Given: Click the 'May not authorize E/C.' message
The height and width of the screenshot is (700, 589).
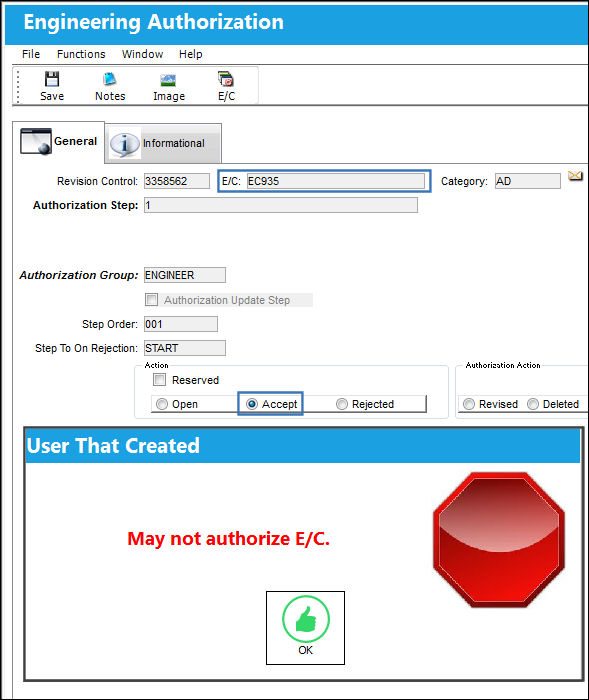Looking at the screenshot, I should [x=228, y=539].
